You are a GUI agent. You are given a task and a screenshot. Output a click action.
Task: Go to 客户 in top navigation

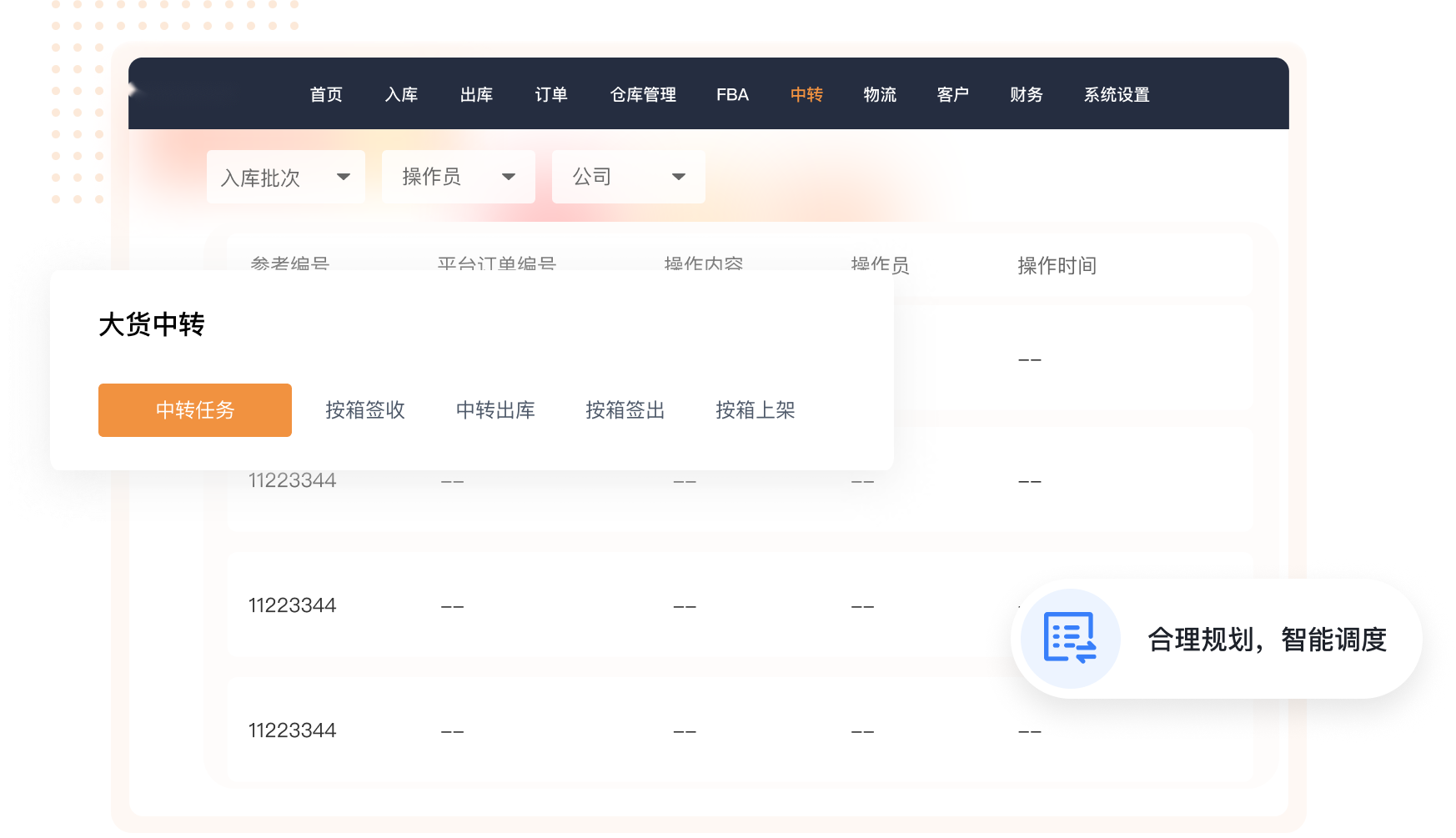point(952,95)
